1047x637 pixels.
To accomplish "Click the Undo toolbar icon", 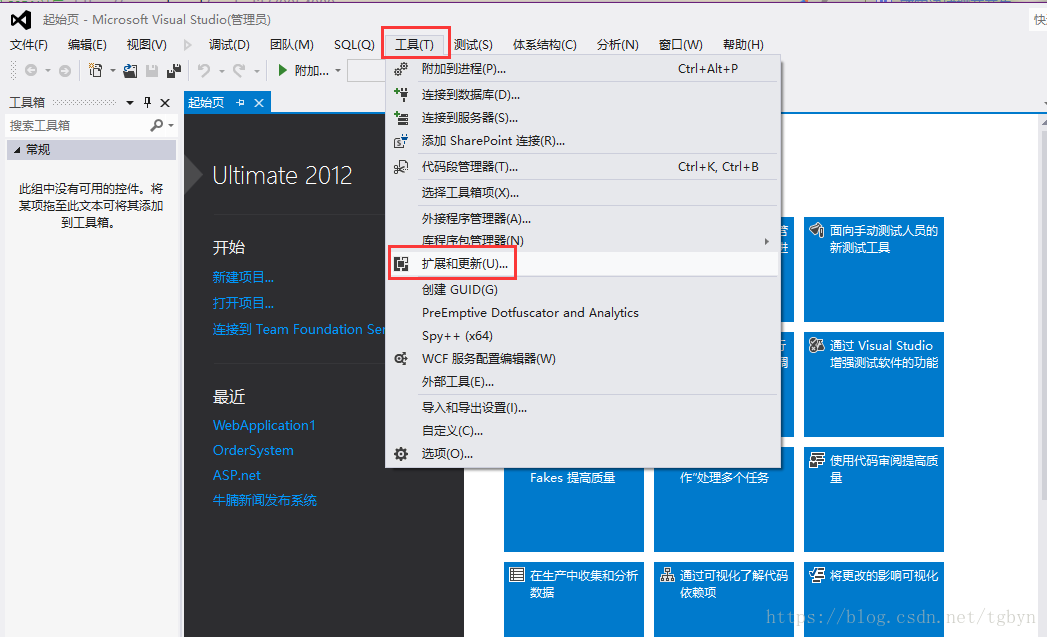I will (204, 70).
